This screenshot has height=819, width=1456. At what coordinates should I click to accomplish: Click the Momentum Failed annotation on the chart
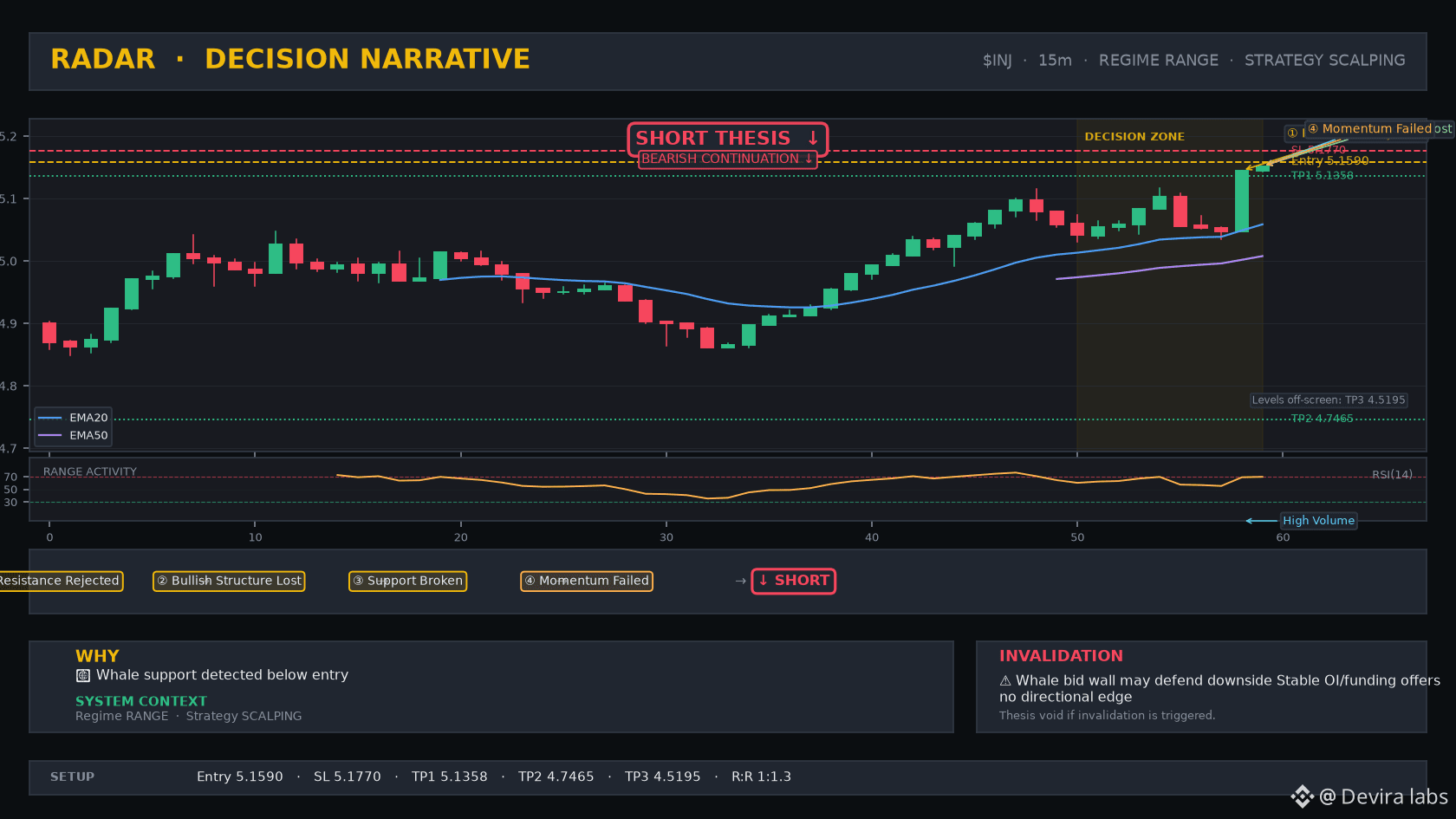[1369, 129]
